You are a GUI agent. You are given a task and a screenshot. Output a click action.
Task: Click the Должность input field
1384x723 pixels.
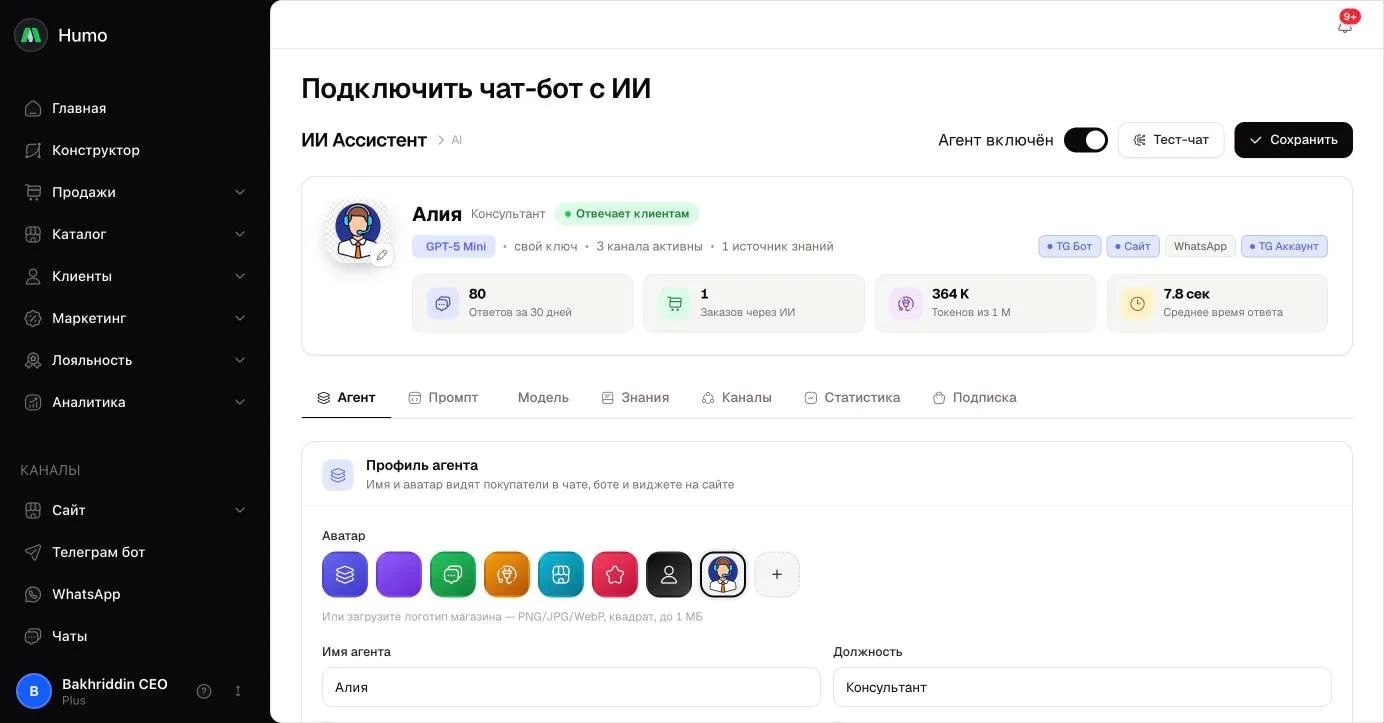click(x=1082, y=687)
